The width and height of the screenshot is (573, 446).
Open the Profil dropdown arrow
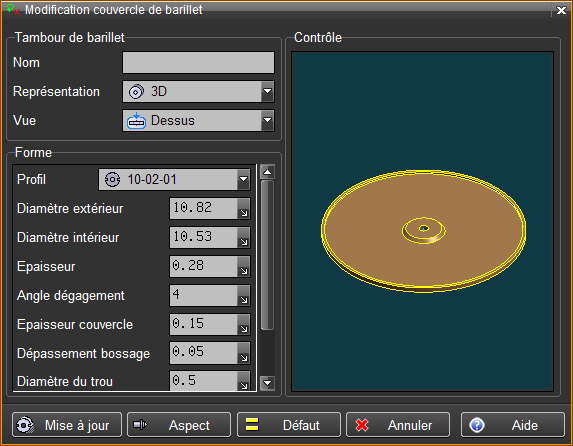pos(243,179)
